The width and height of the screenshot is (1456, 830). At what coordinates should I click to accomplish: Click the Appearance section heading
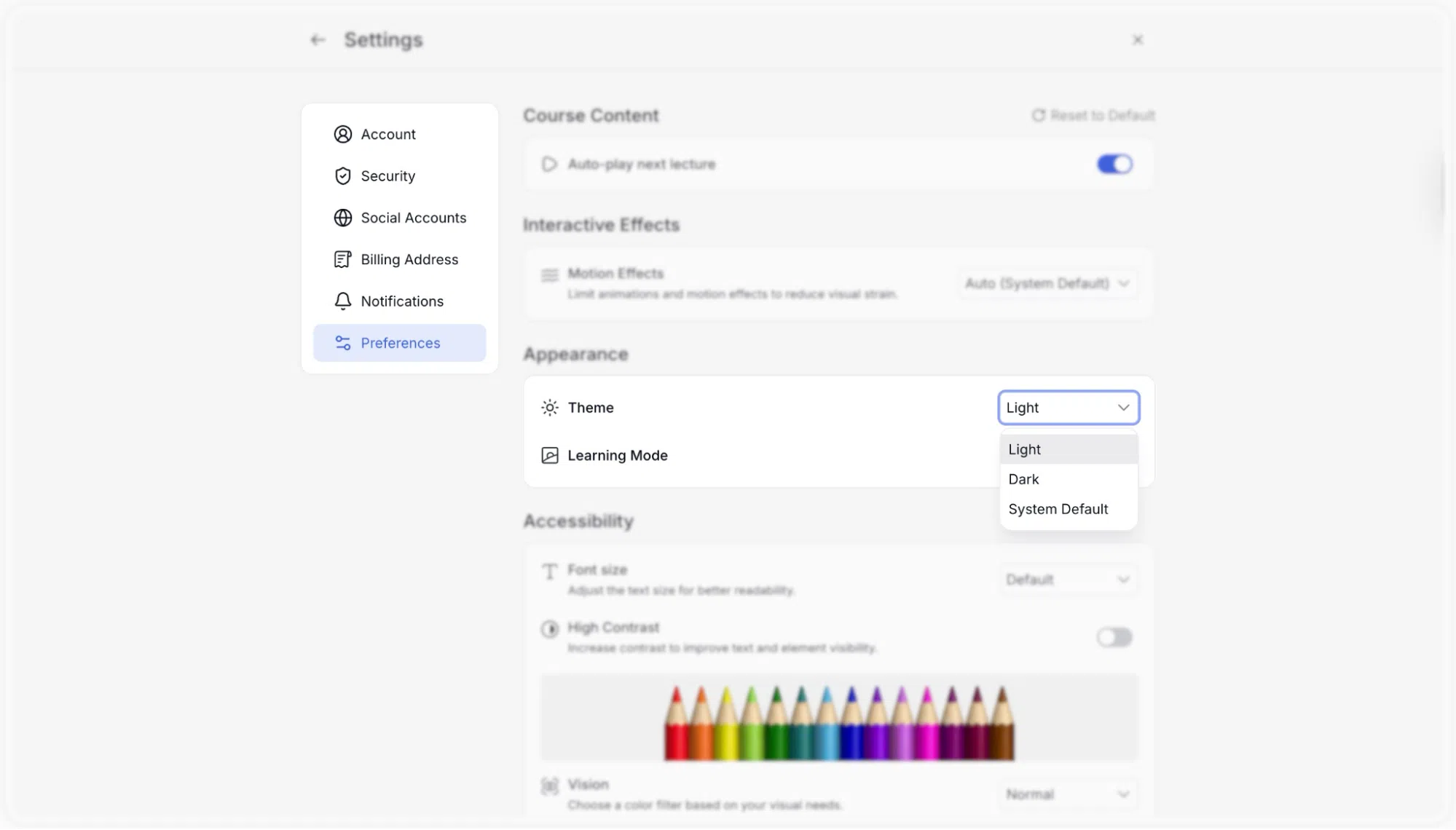point(575,355)
